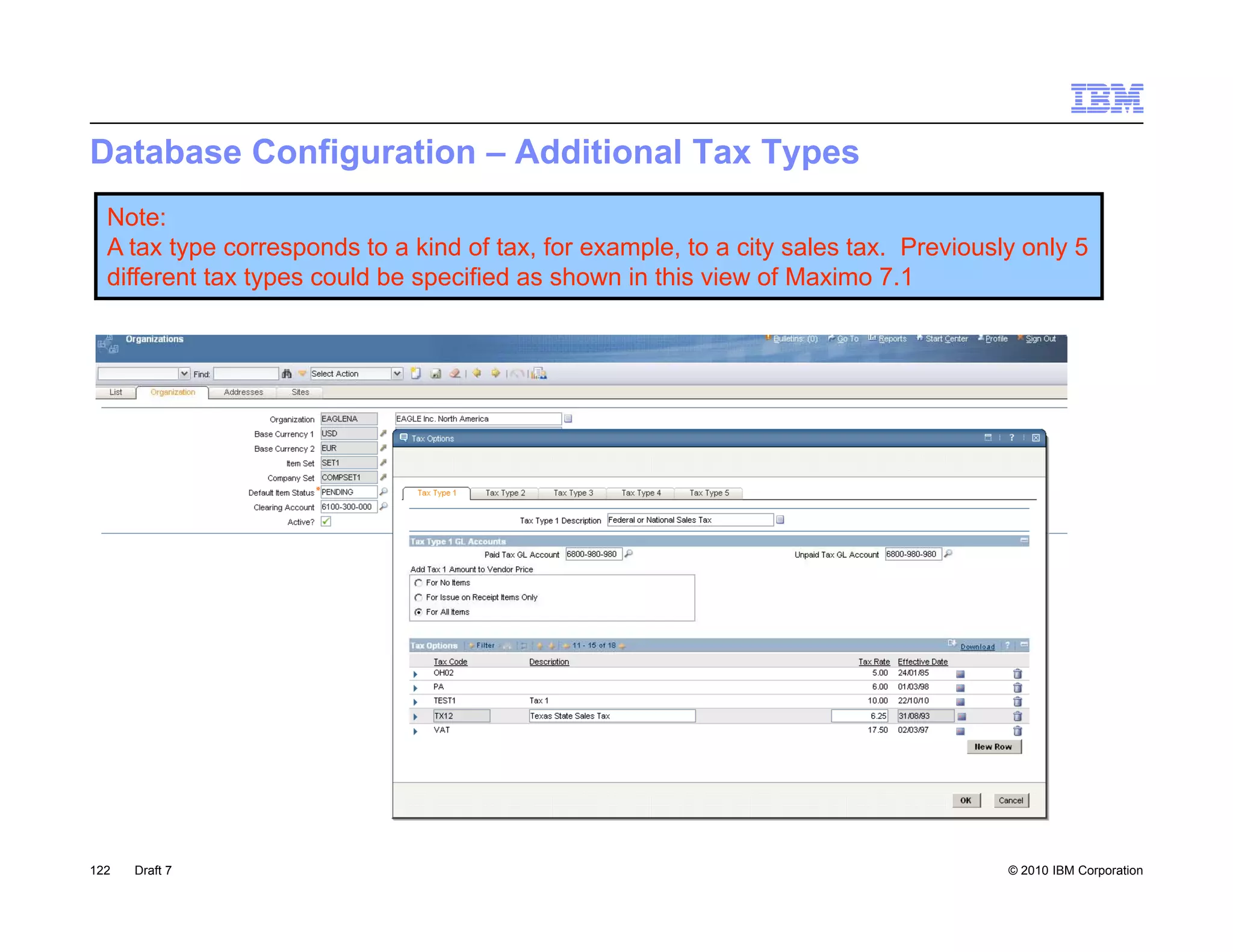Delete the TEST1 tax row with trash icon
The width and height of the screenshot is (1233, 952).
pyautogui.click(x=1017, y=701)
